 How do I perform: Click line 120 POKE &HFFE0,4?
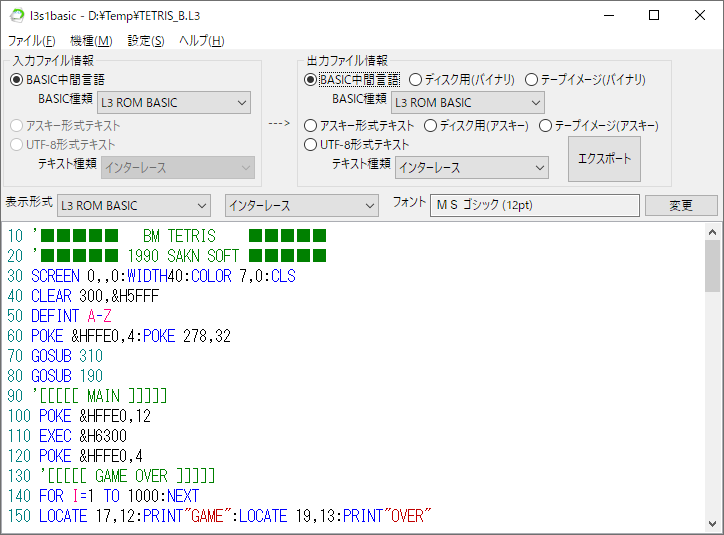pos(75,456)
